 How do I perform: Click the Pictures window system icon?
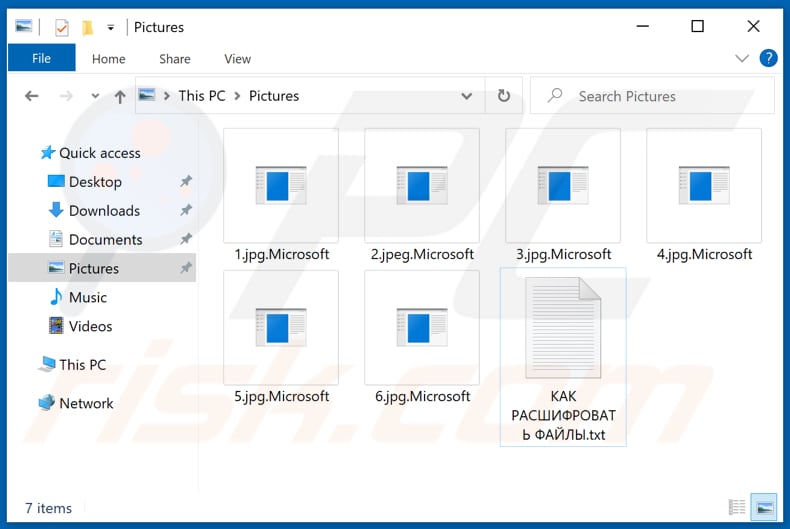pos(23,26)
